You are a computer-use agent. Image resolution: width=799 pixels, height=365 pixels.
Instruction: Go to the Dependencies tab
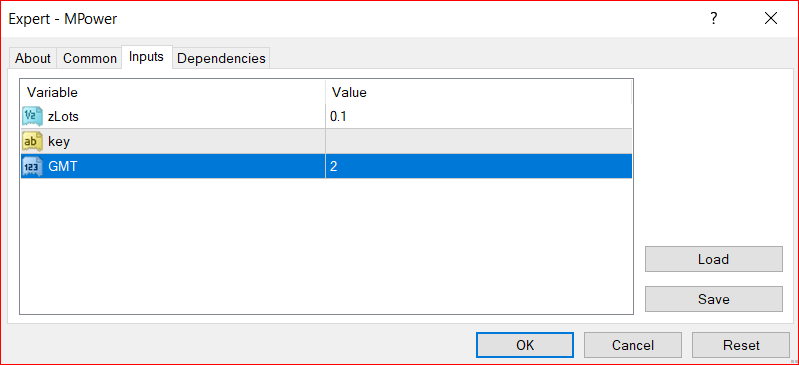[221, 58]
